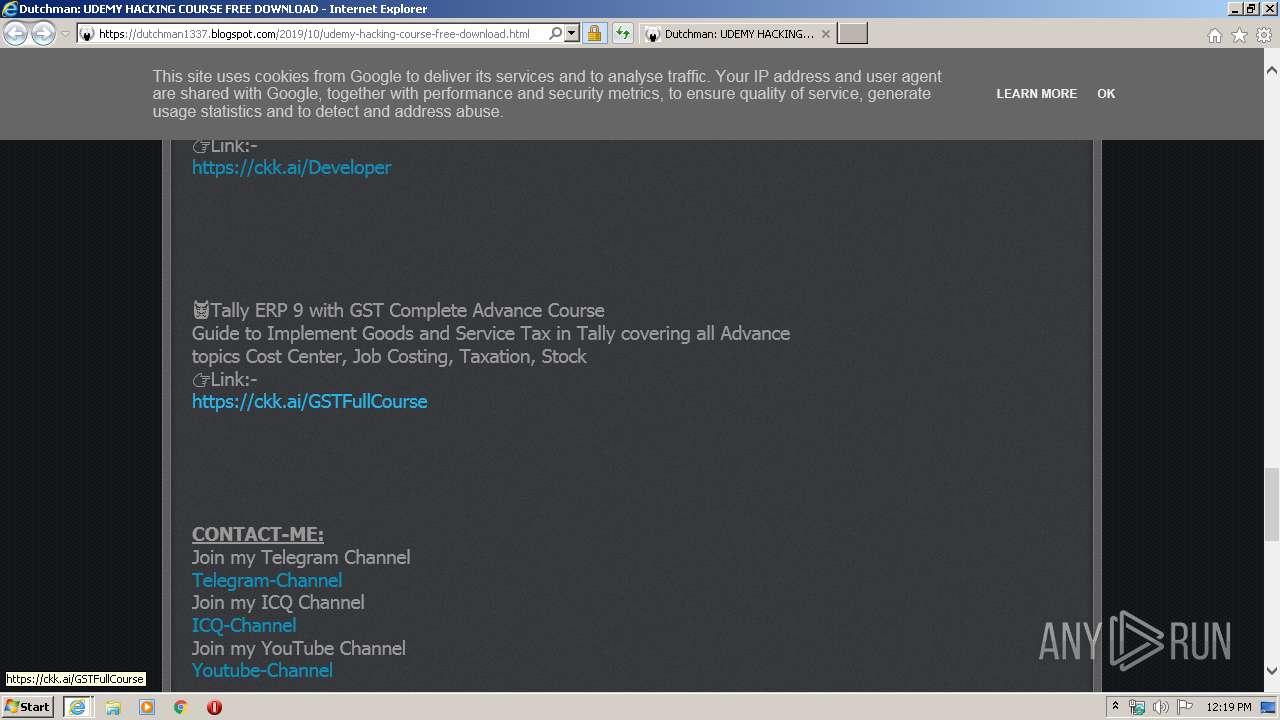
Task: Open the Windows Start menu
Action: [x=27, y=707]
